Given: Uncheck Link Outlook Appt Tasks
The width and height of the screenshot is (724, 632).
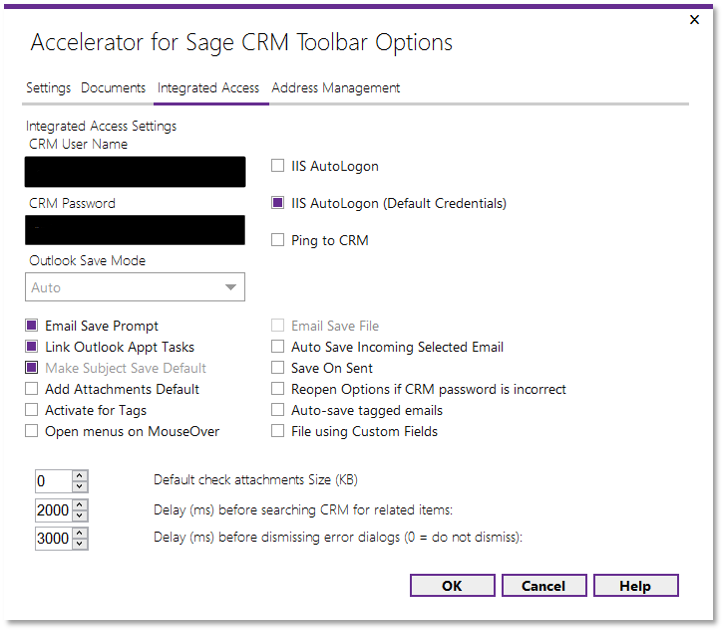Looking at the screenshot, I should tap(31, 347).
